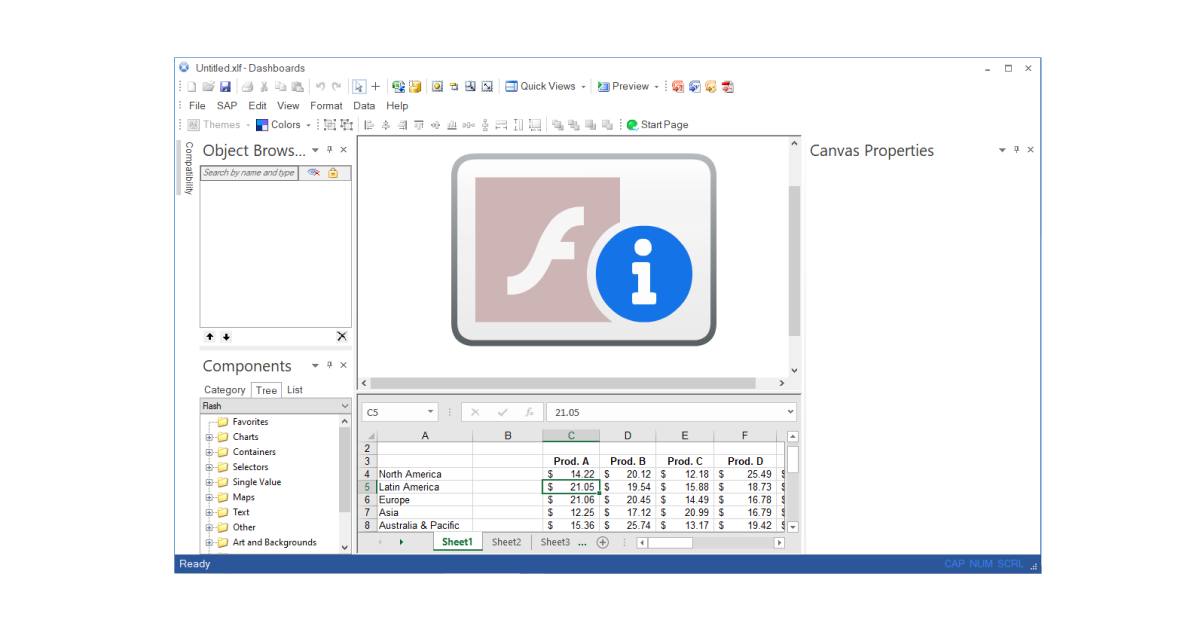
Task: Click the Redo arrow icon
Action: (x=336, y=86)
